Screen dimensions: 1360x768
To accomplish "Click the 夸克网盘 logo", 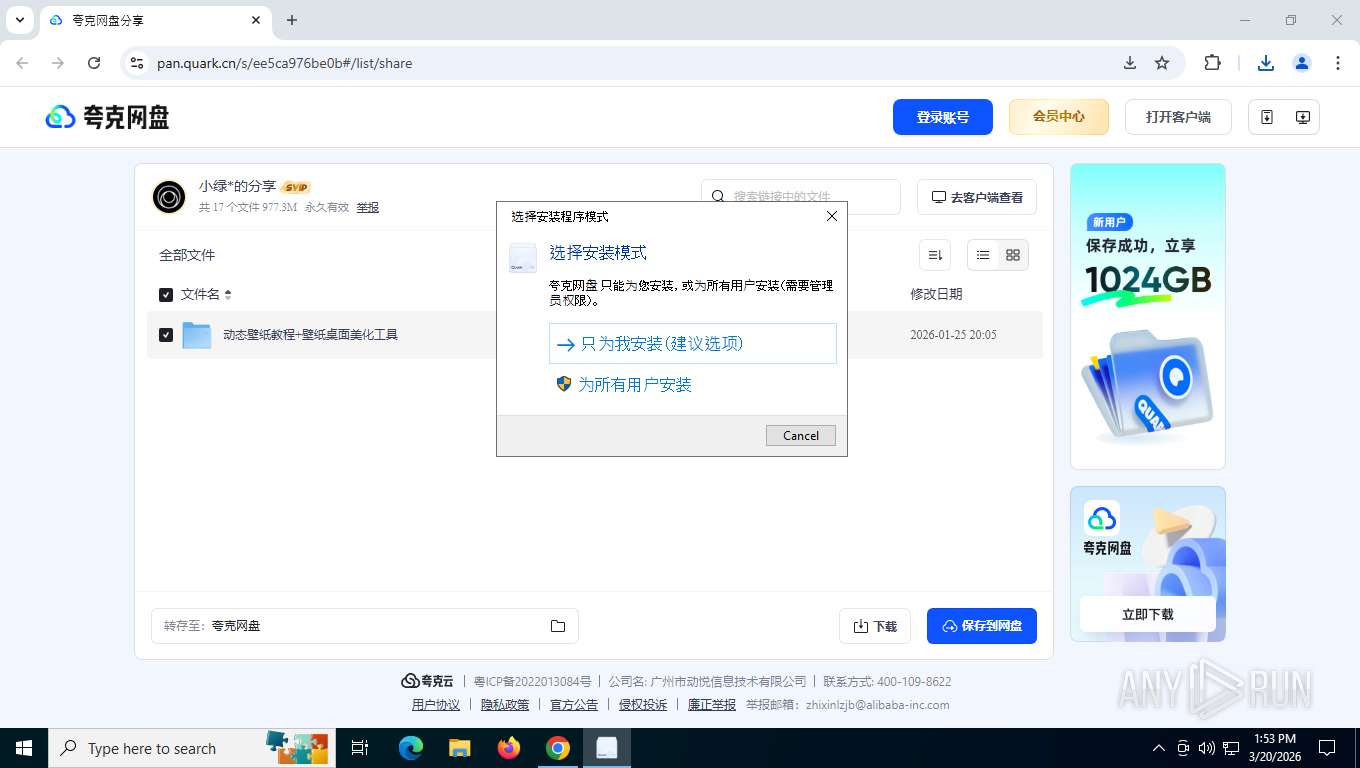I will click(107, 117).
